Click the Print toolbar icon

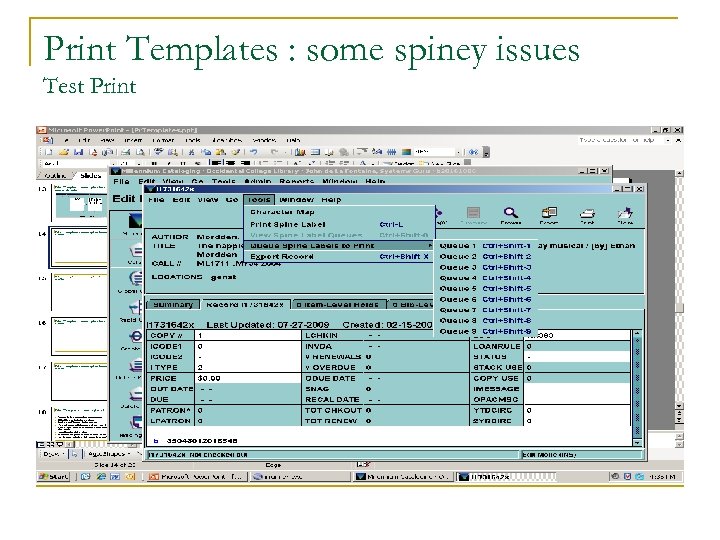point(587,215)
